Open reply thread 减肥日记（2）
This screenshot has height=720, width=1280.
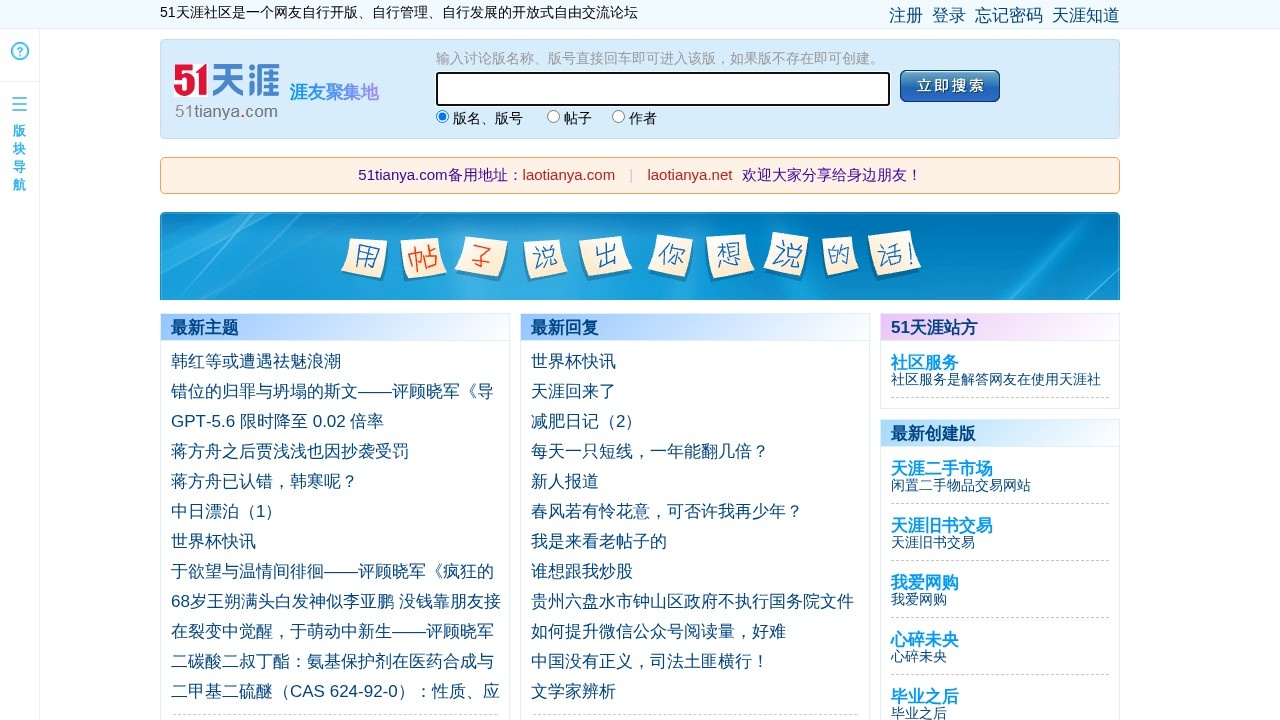click(x=585, y=421)
